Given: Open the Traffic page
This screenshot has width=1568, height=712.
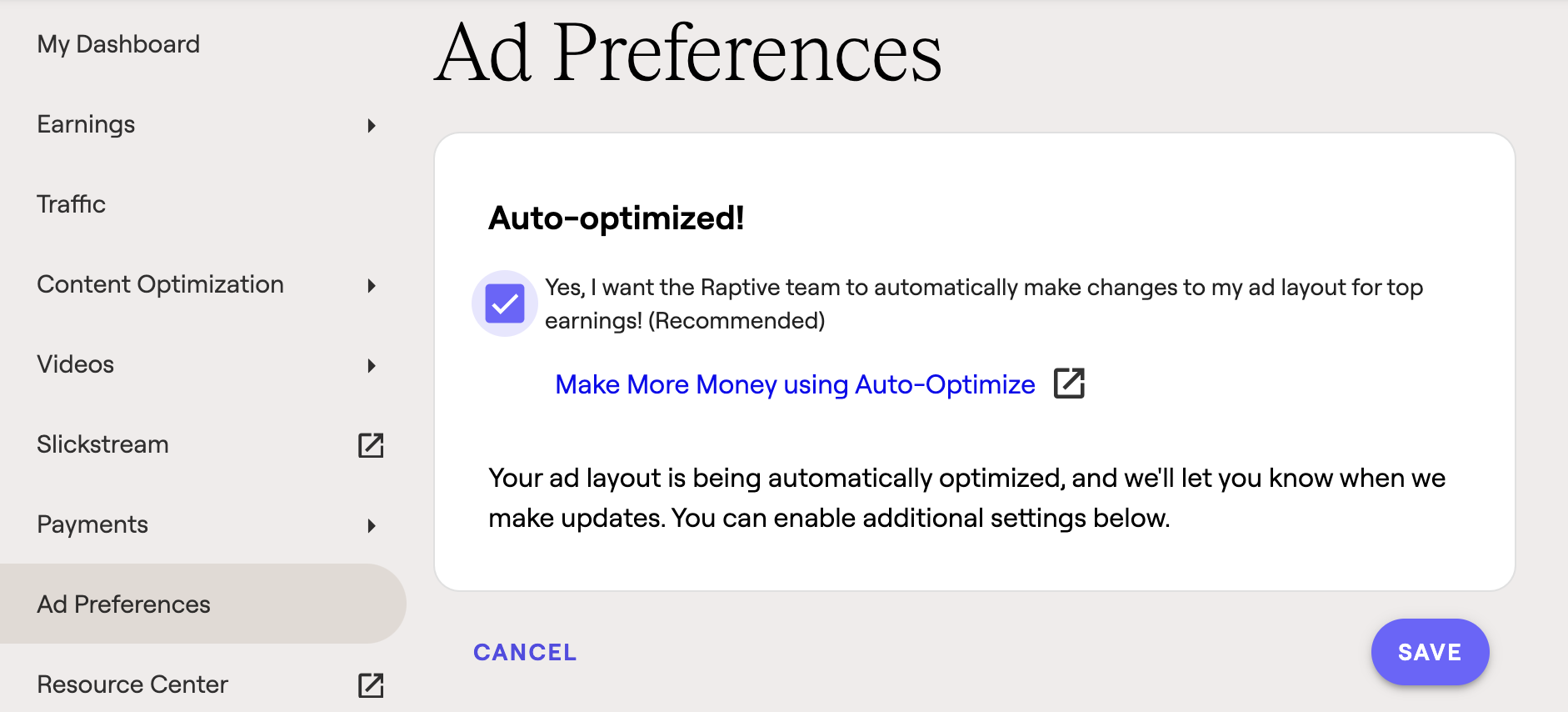Looking at the screenshot, I should click(x=72, y=204).
